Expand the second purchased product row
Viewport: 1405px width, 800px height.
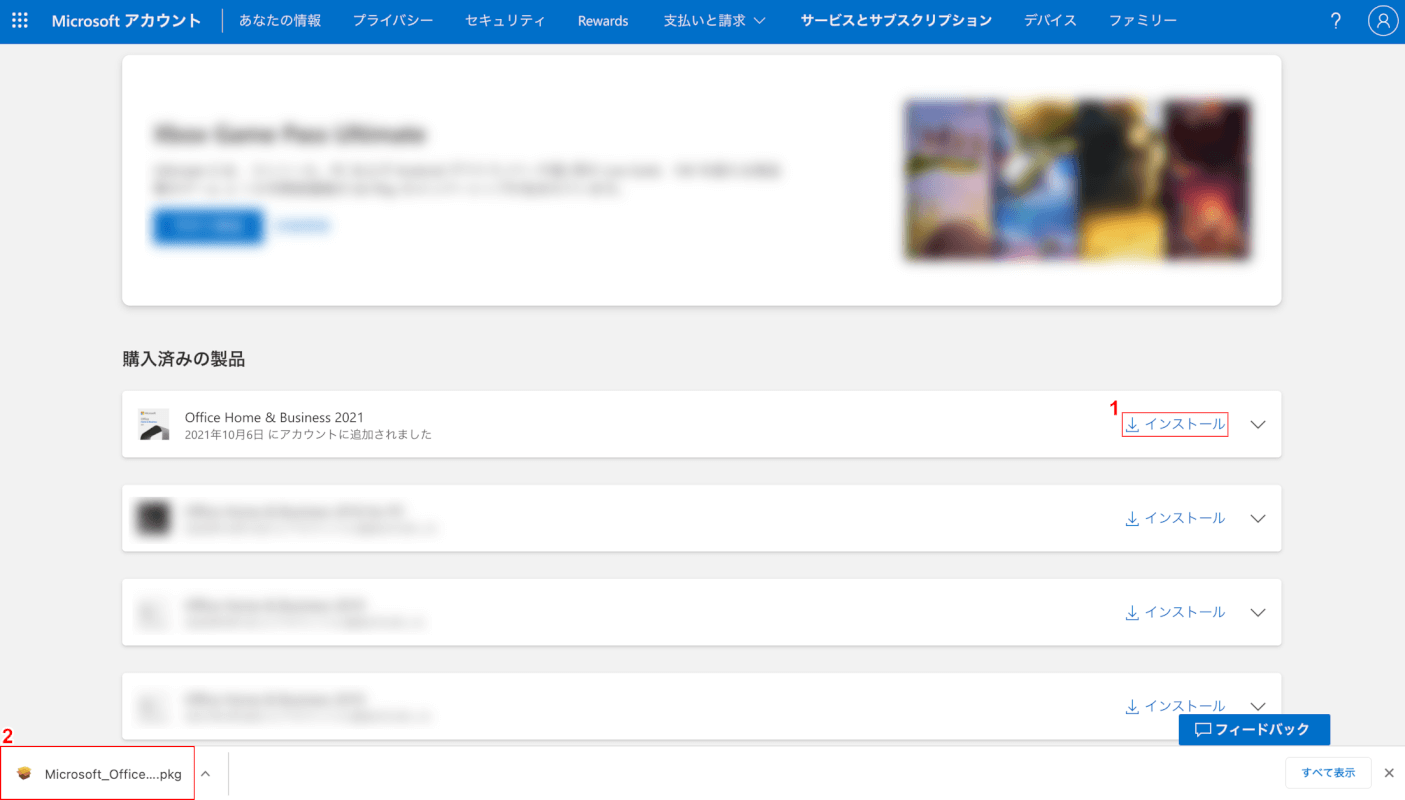[1258, 518]
